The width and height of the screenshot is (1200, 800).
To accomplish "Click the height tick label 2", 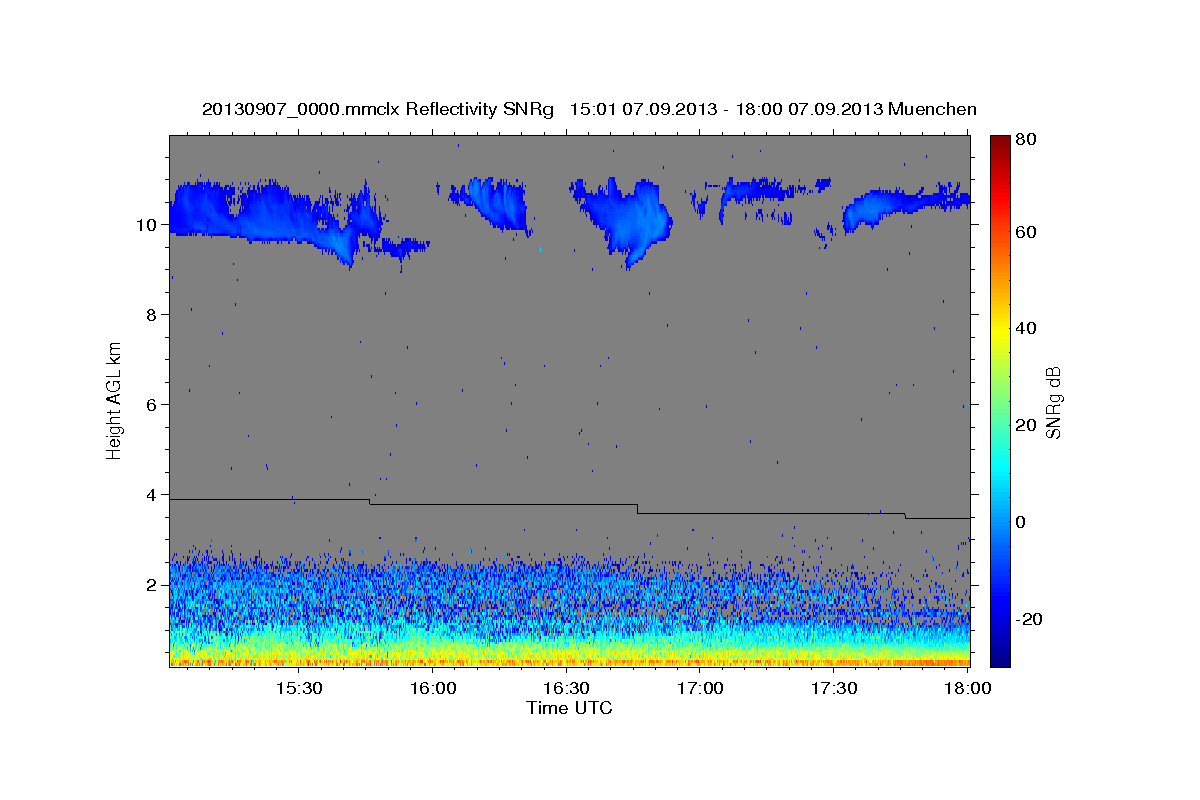I will (151, 585).
